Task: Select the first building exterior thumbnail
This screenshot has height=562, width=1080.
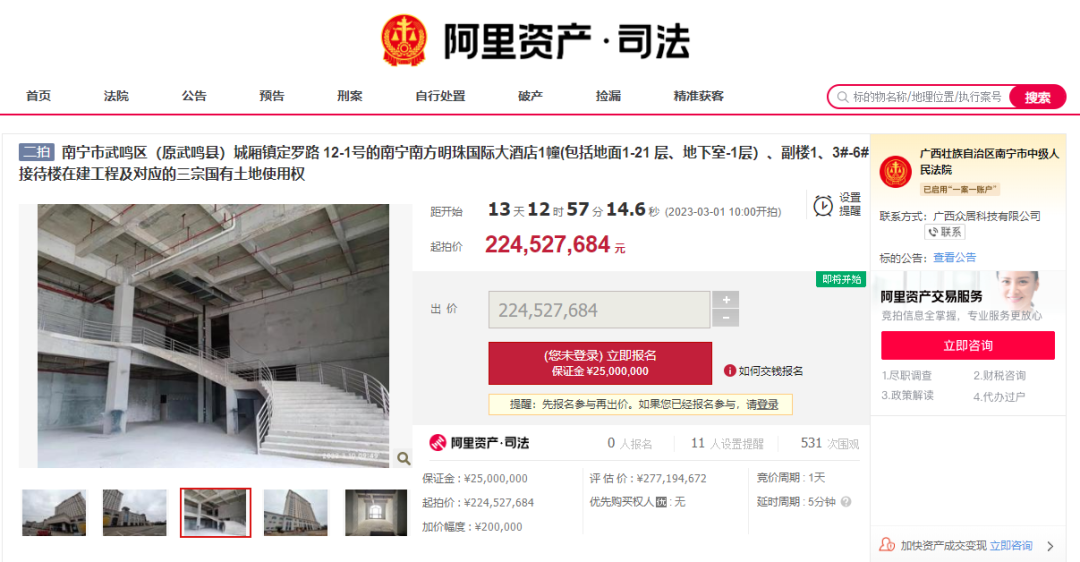Action: click(54, 512)
